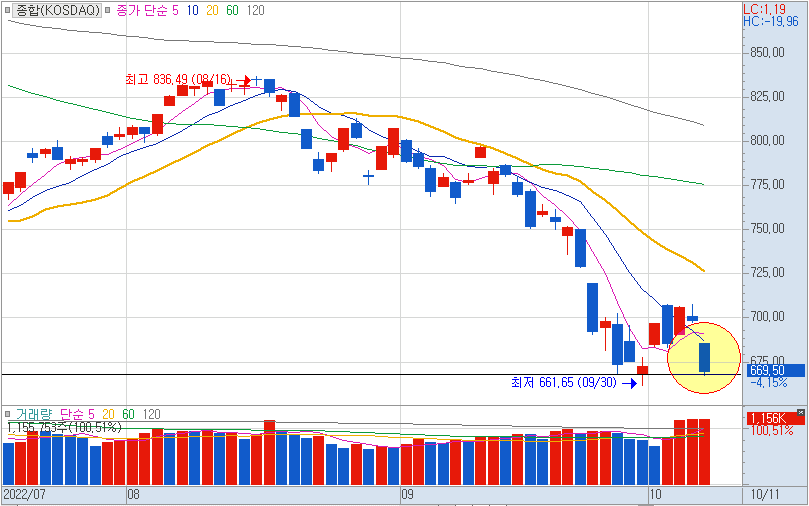This screenshot has width=809, height=506.
Task: Click the 최고 836.49 (08/16) high label
Action: coord(178,79)
